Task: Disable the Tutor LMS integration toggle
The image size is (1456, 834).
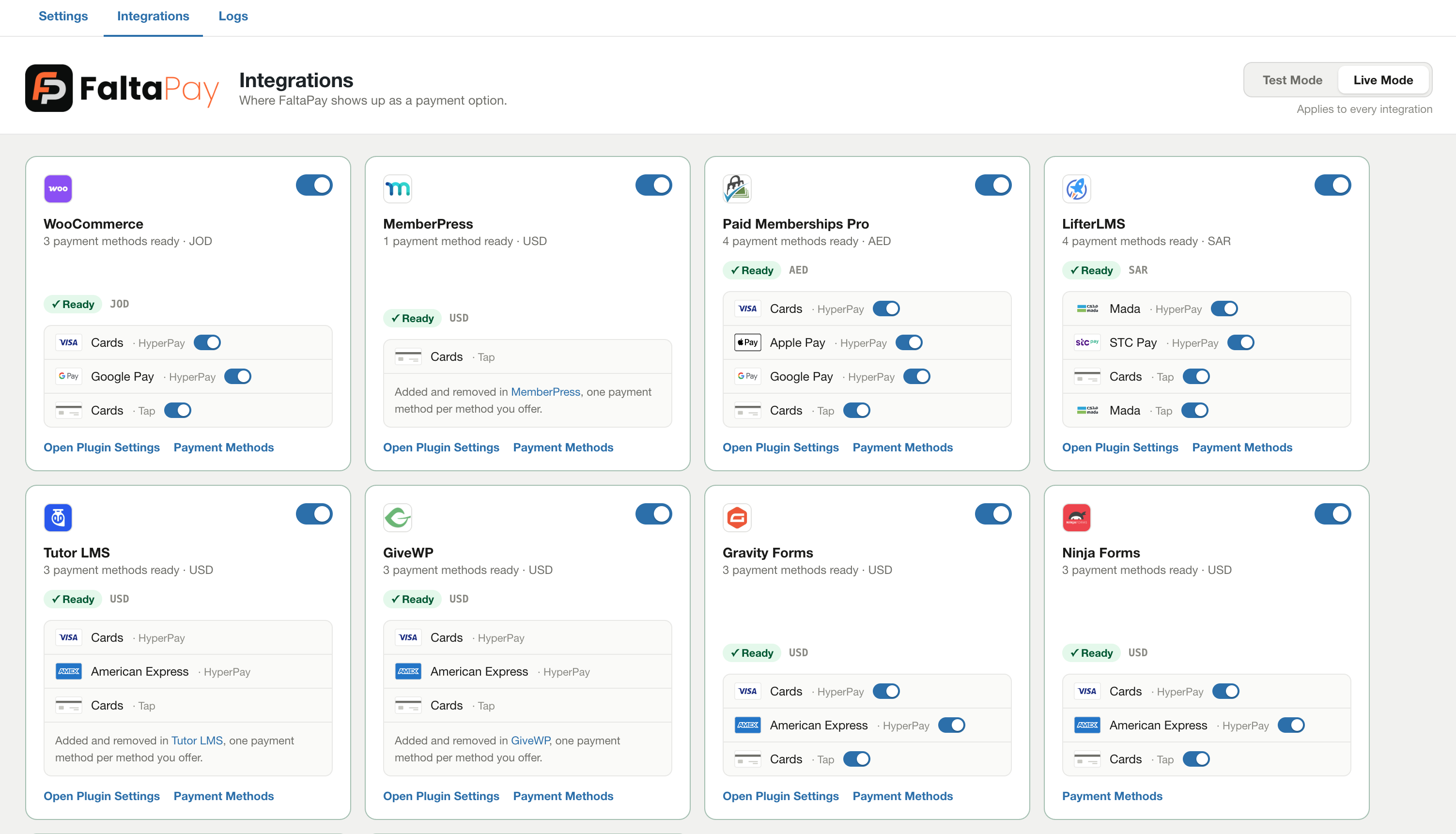Action: [314, 514]
